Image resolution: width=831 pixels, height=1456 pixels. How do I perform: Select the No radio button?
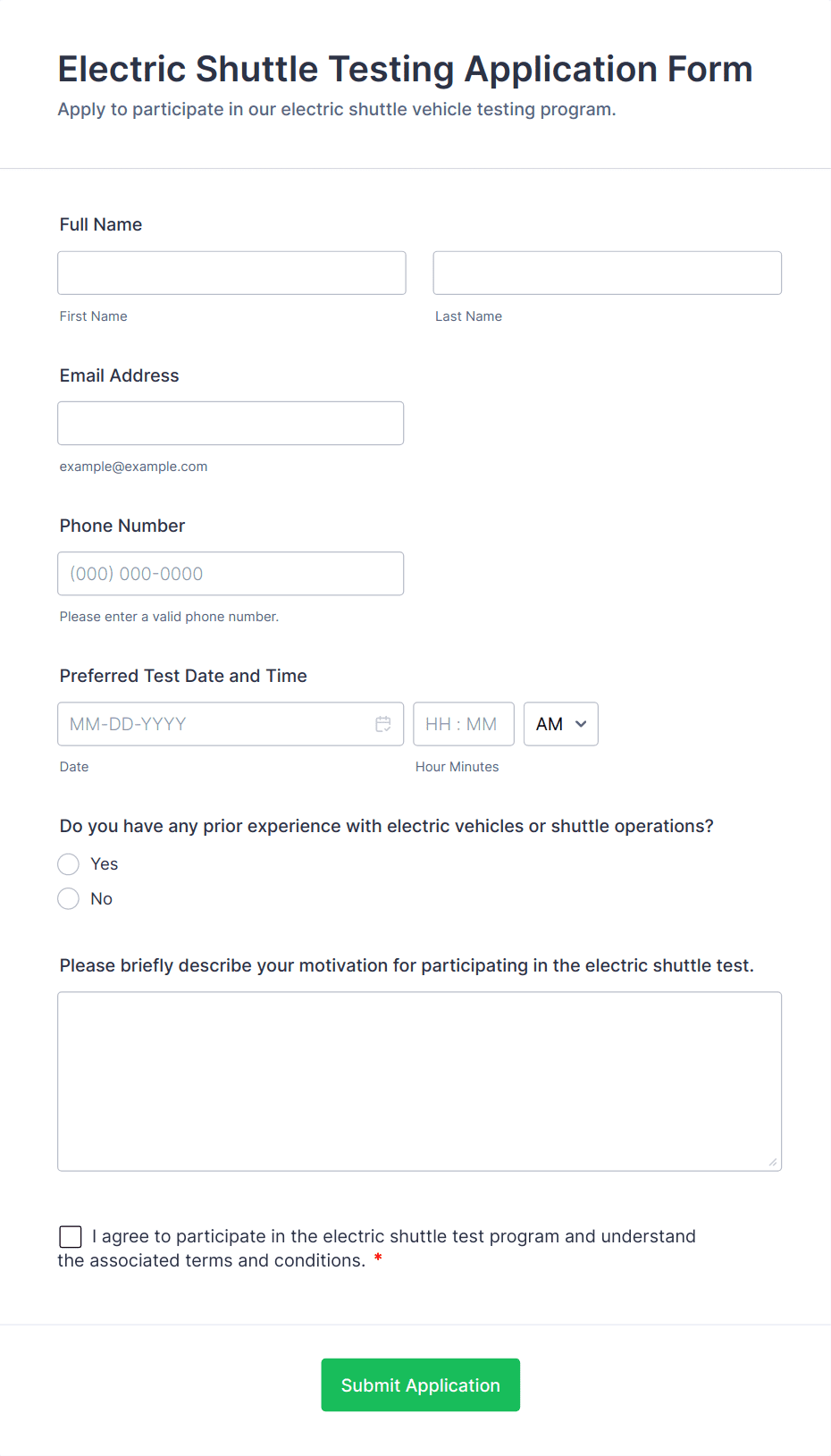click(x=69, y=899)
